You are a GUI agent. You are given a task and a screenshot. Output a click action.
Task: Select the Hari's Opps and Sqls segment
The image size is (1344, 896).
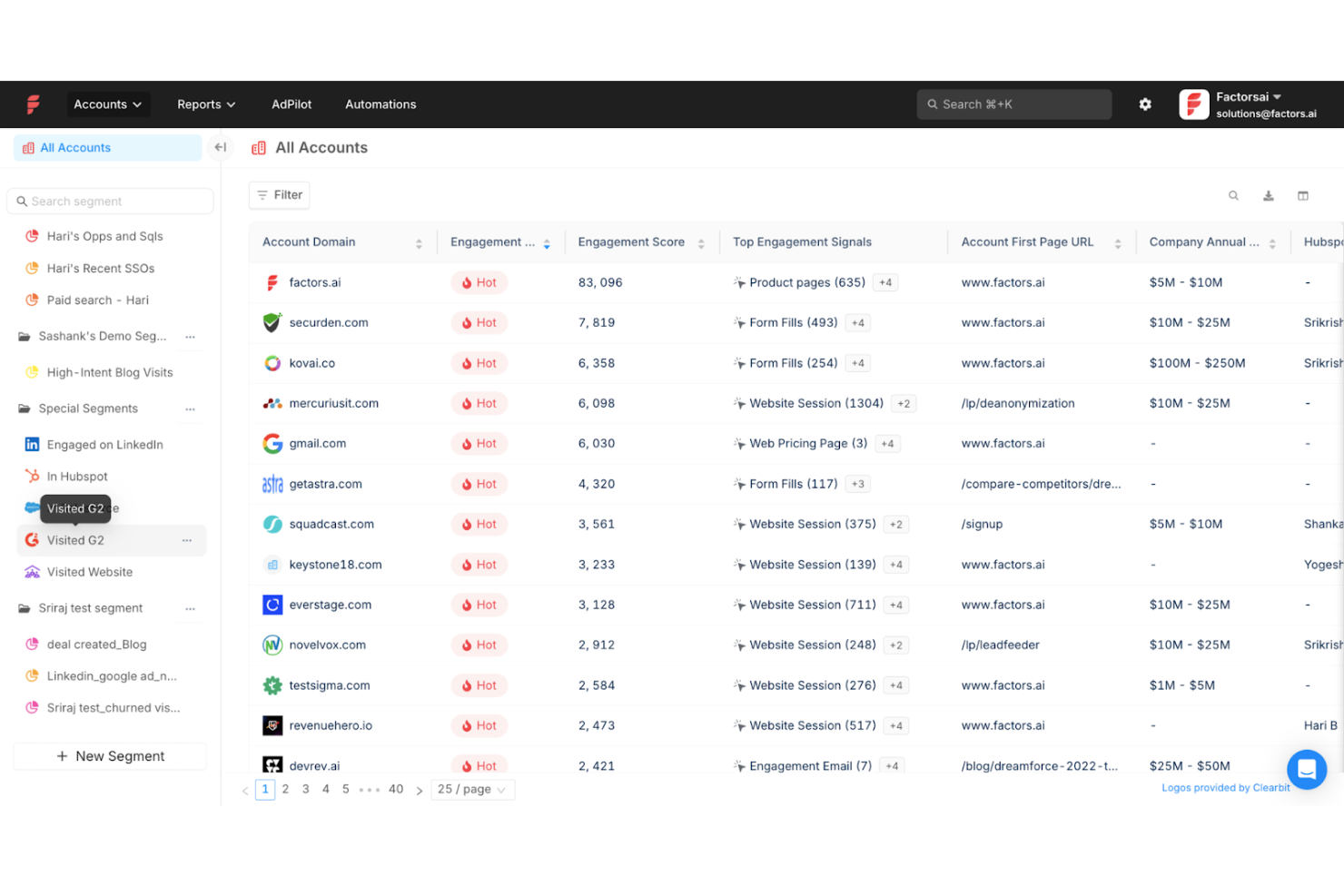[x=104, y=236]
